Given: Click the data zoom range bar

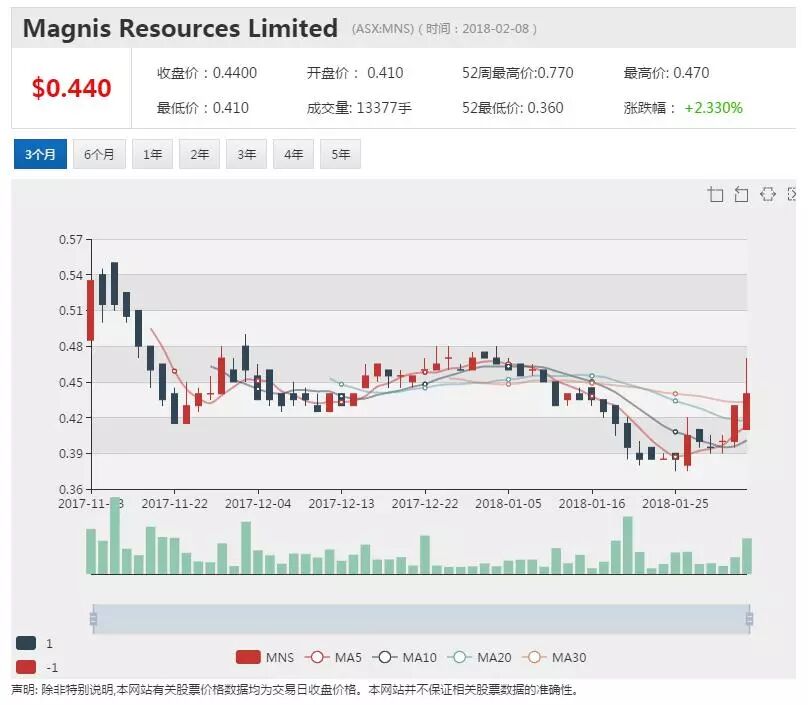Looking at the screenshot, I should coord(421,618).
